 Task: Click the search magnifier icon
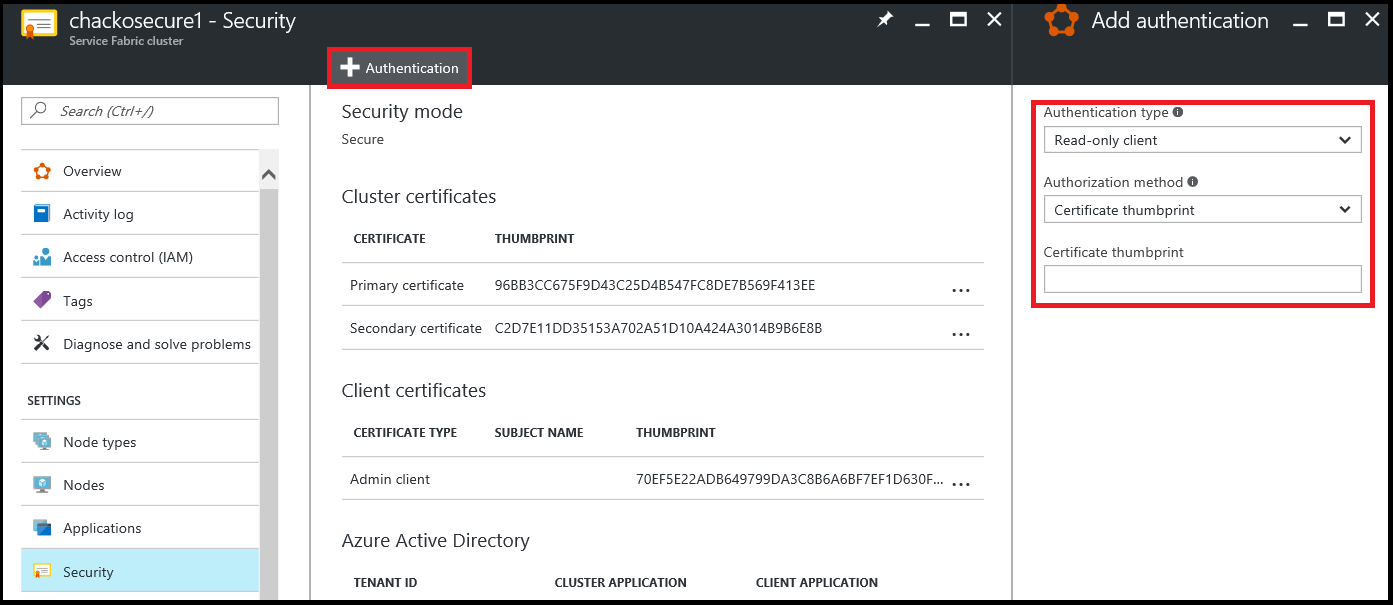40,111
